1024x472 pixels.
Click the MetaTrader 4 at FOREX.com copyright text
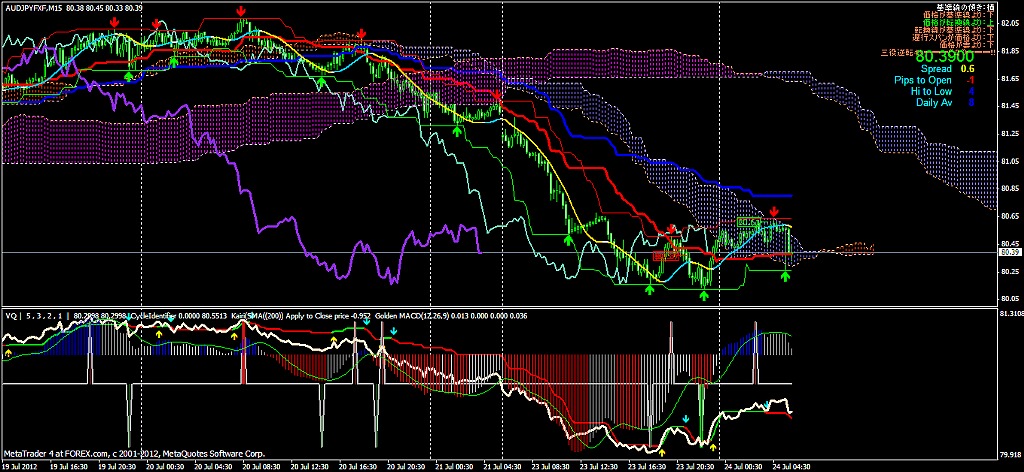(134, 454)
